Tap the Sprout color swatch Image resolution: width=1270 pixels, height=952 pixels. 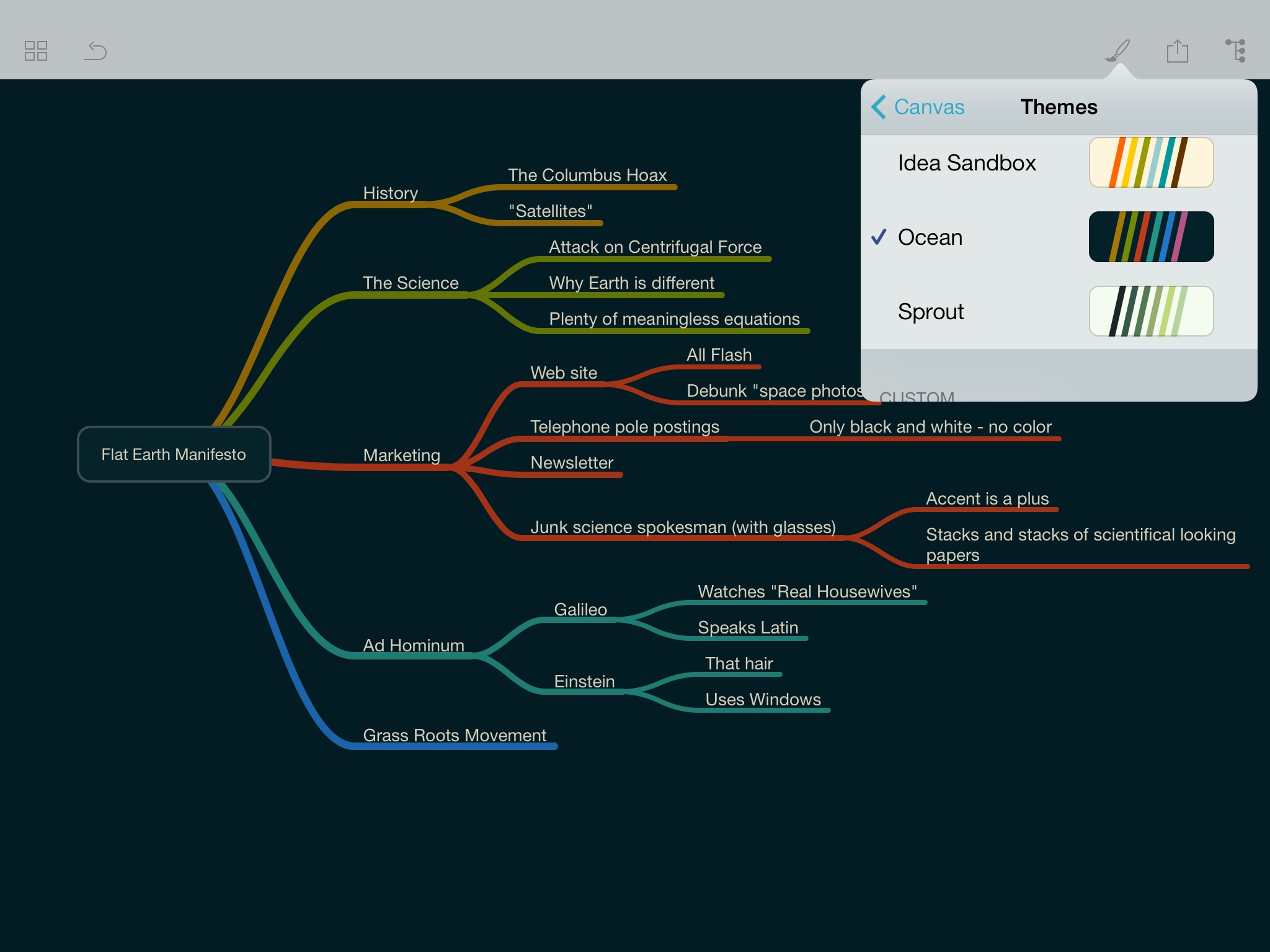click(1152, 311)
